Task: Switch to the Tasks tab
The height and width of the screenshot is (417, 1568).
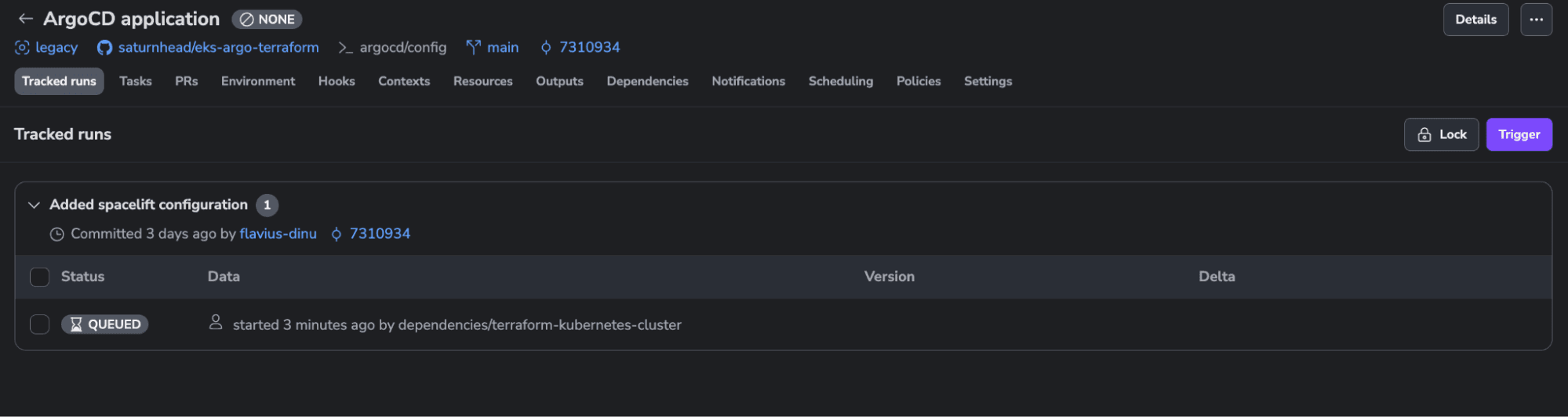Action: click(136, 81)
